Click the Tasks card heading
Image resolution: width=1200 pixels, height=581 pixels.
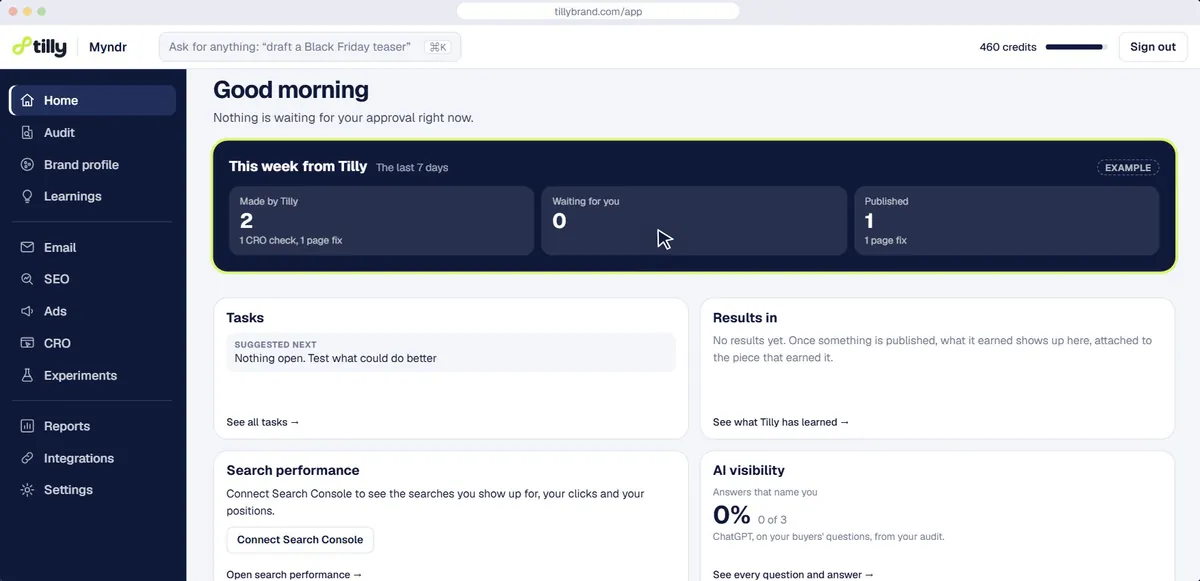(x=245, y=318)
